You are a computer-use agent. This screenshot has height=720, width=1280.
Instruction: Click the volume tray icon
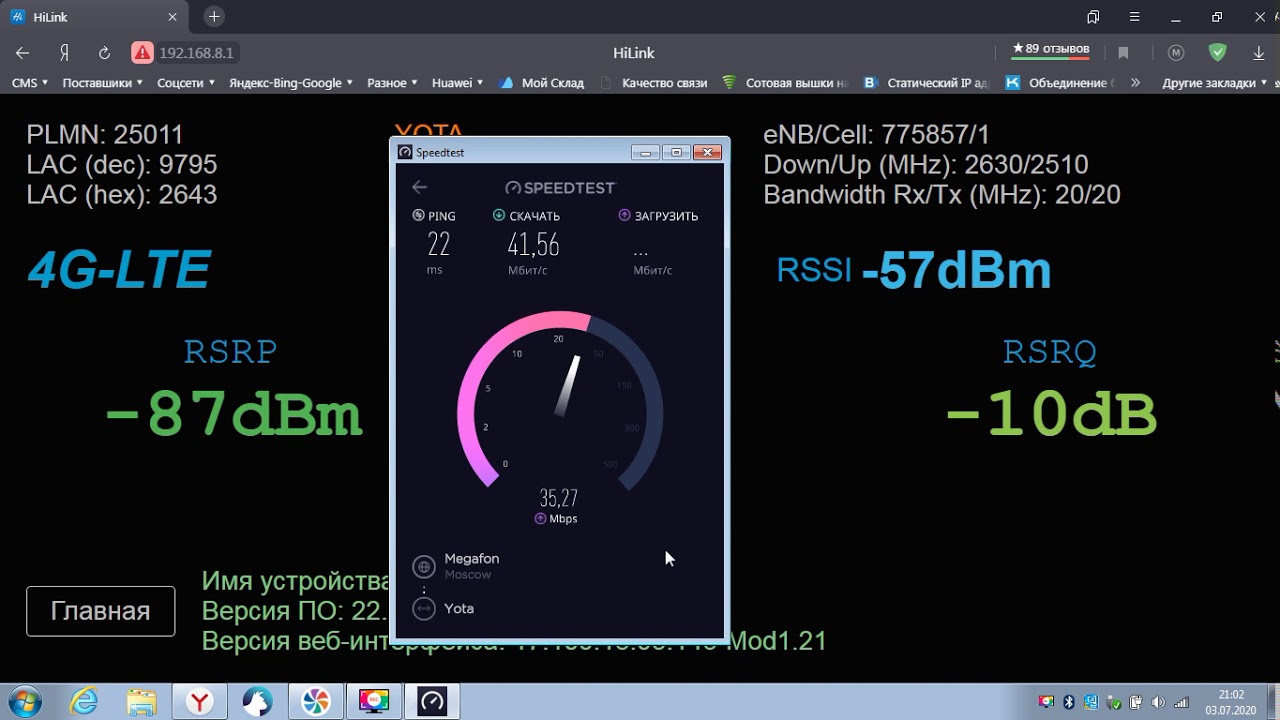coord(1160,702)
